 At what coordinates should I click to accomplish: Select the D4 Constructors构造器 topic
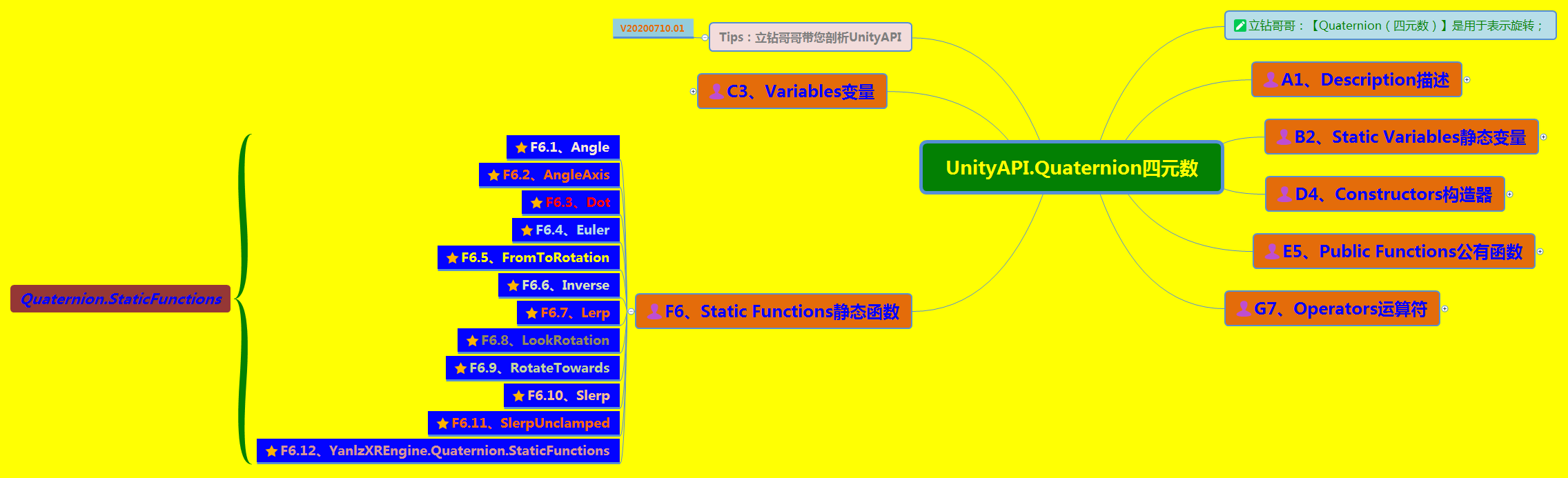click(1385, 194)
